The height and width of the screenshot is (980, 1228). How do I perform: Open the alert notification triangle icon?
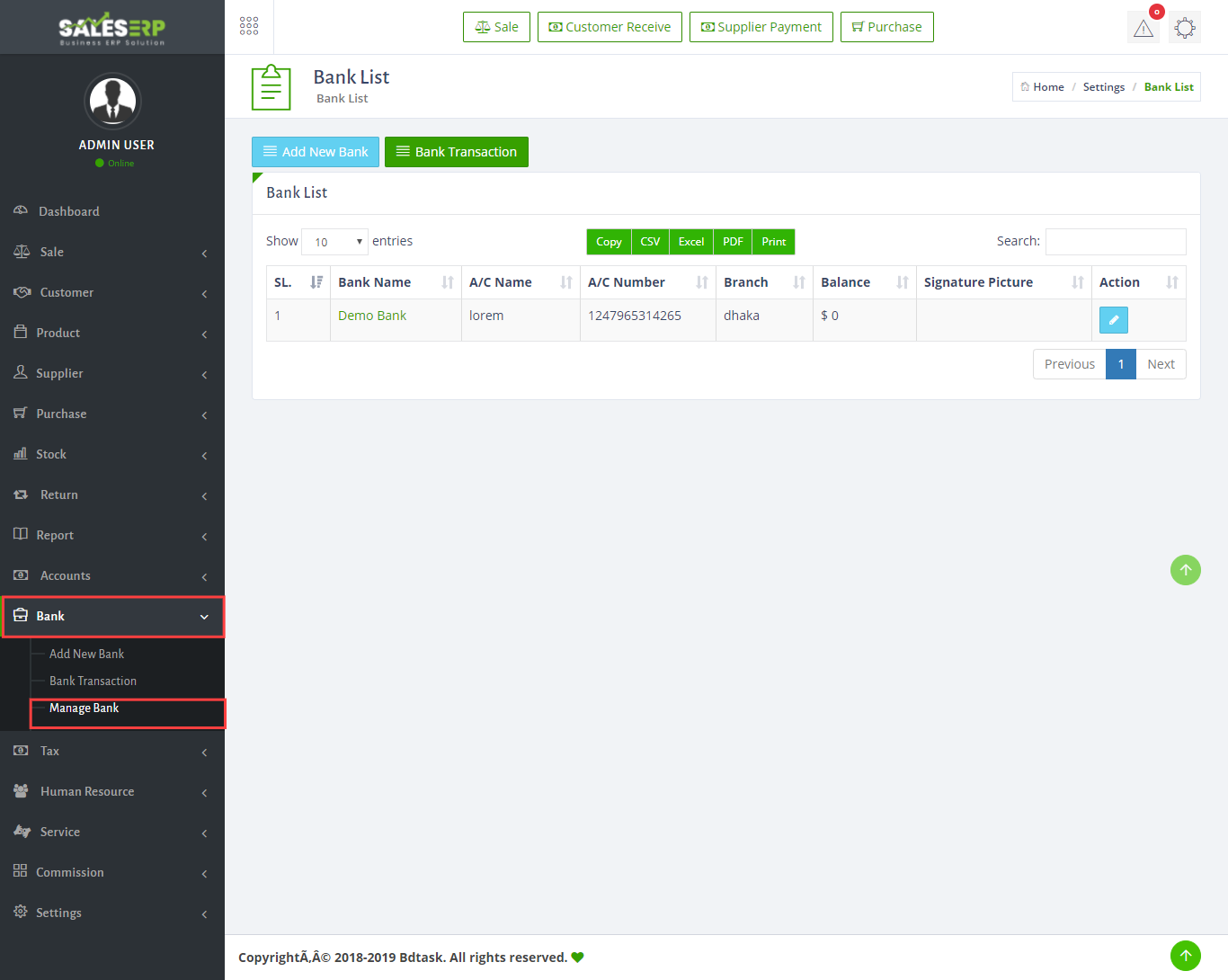[x=1143, y=28]
